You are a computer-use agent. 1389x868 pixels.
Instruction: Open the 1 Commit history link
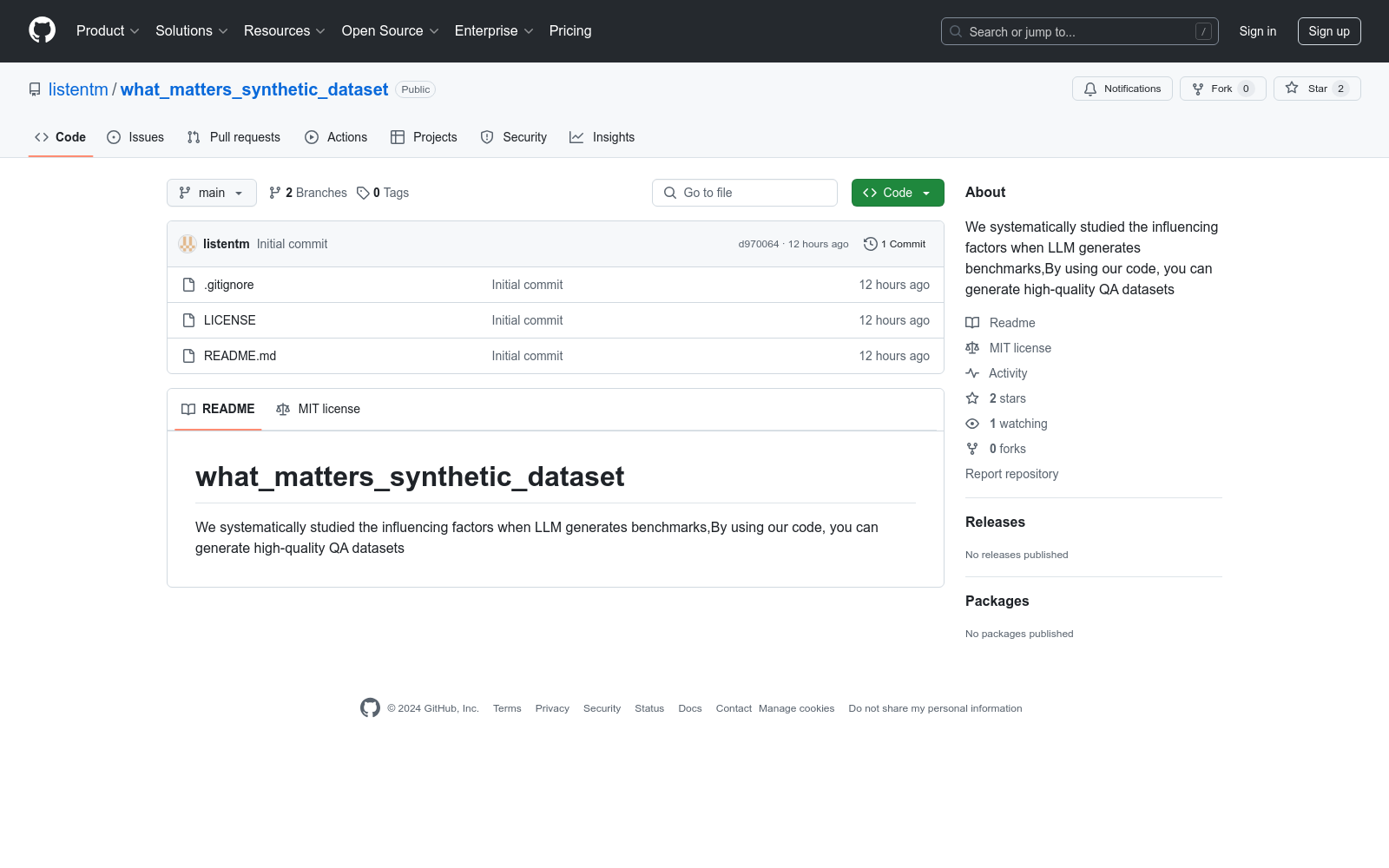(895, 244)
